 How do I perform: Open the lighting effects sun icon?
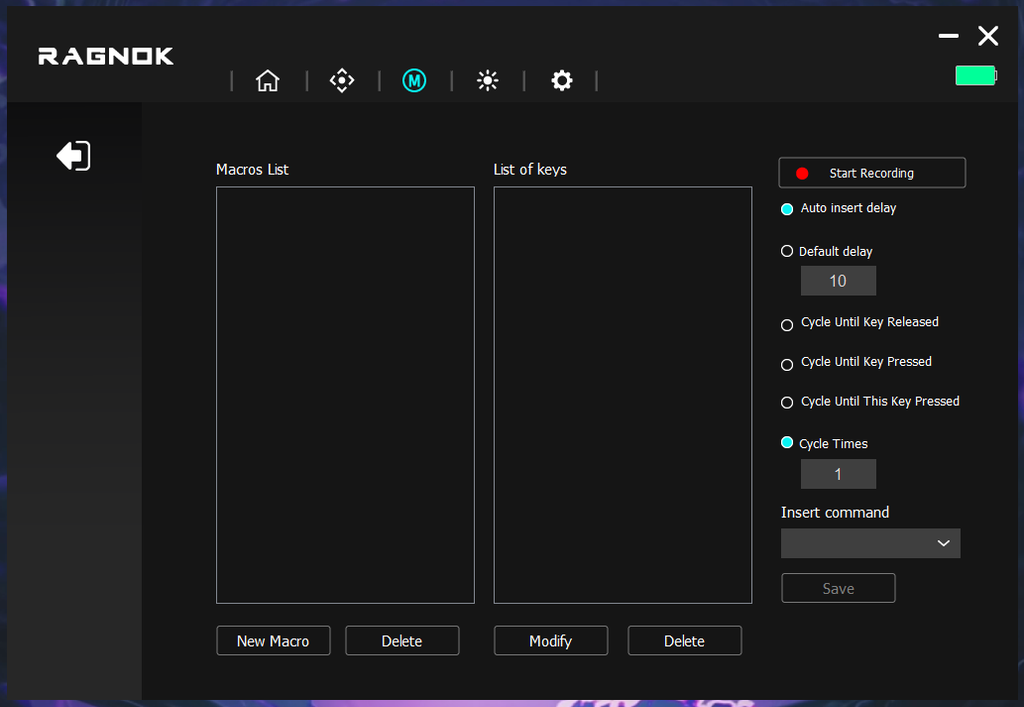pos(487,81)
